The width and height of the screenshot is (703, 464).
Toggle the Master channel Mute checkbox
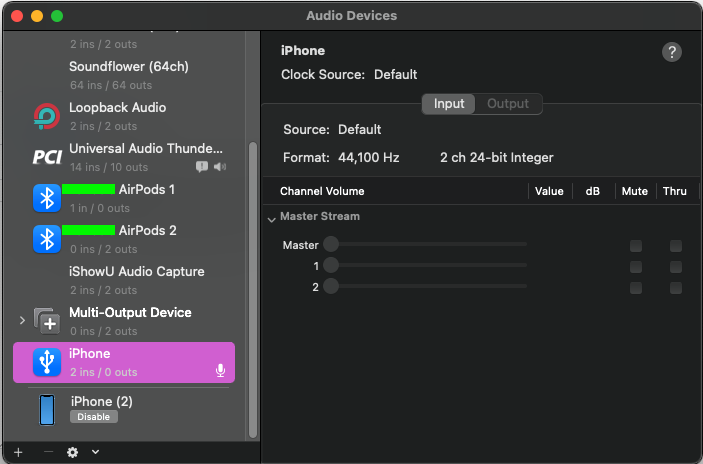(x=635, y=246)
